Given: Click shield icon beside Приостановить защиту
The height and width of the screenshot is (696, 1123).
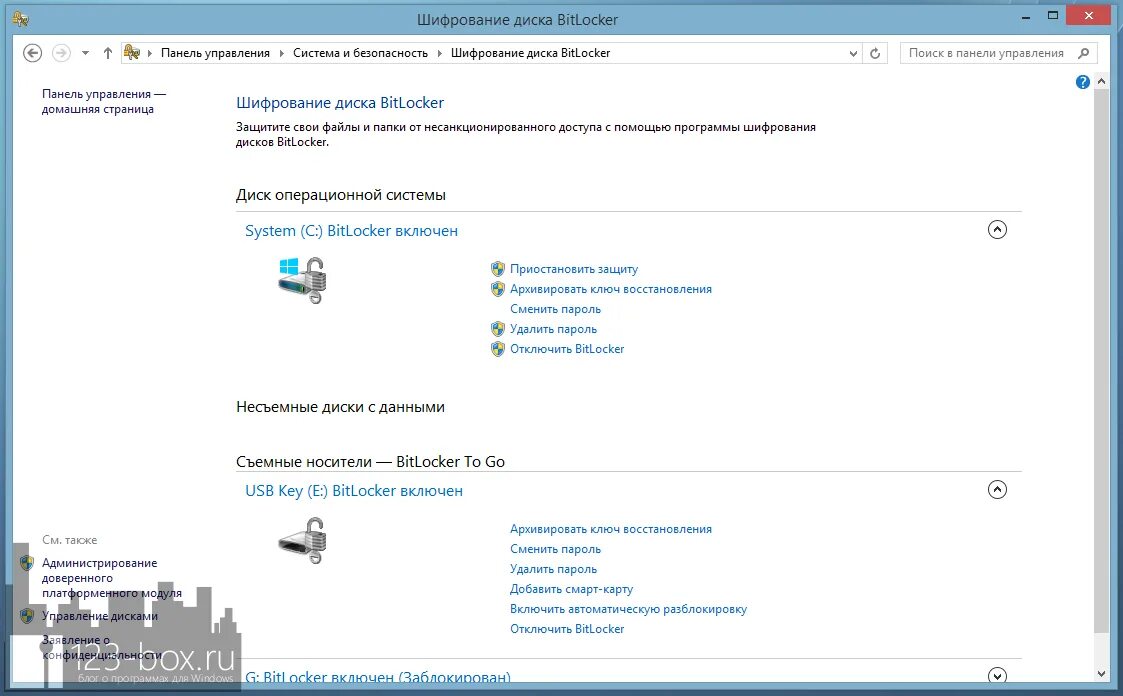Looking at the screenshot, I should point(498,269).
